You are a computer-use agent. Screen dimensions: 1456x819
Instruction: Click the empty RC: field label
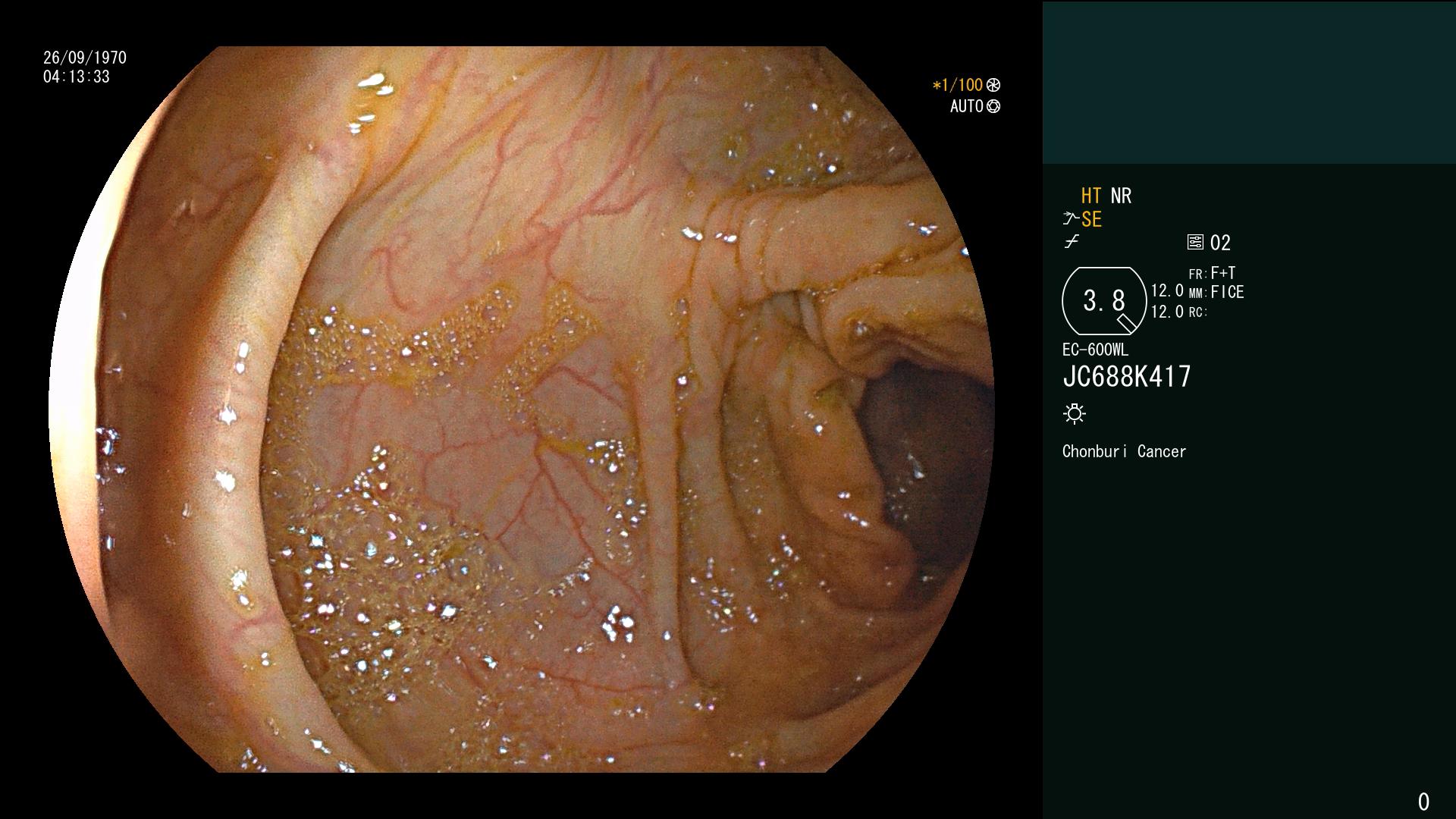(1198, 312)
